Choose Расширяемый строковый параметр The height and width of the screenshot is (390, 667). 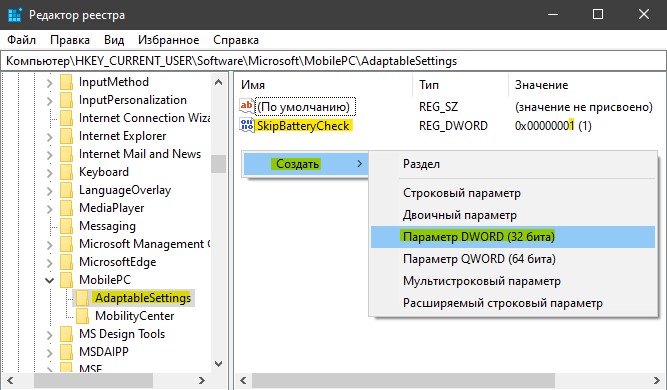(x=513, y=303)
